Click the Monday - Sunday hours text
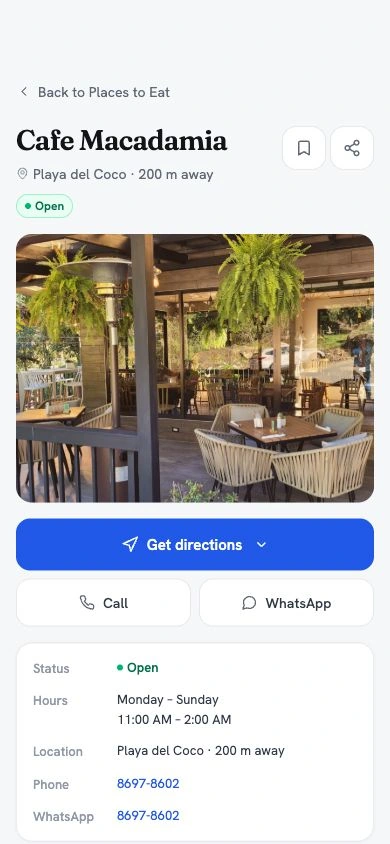 point(168,700)
